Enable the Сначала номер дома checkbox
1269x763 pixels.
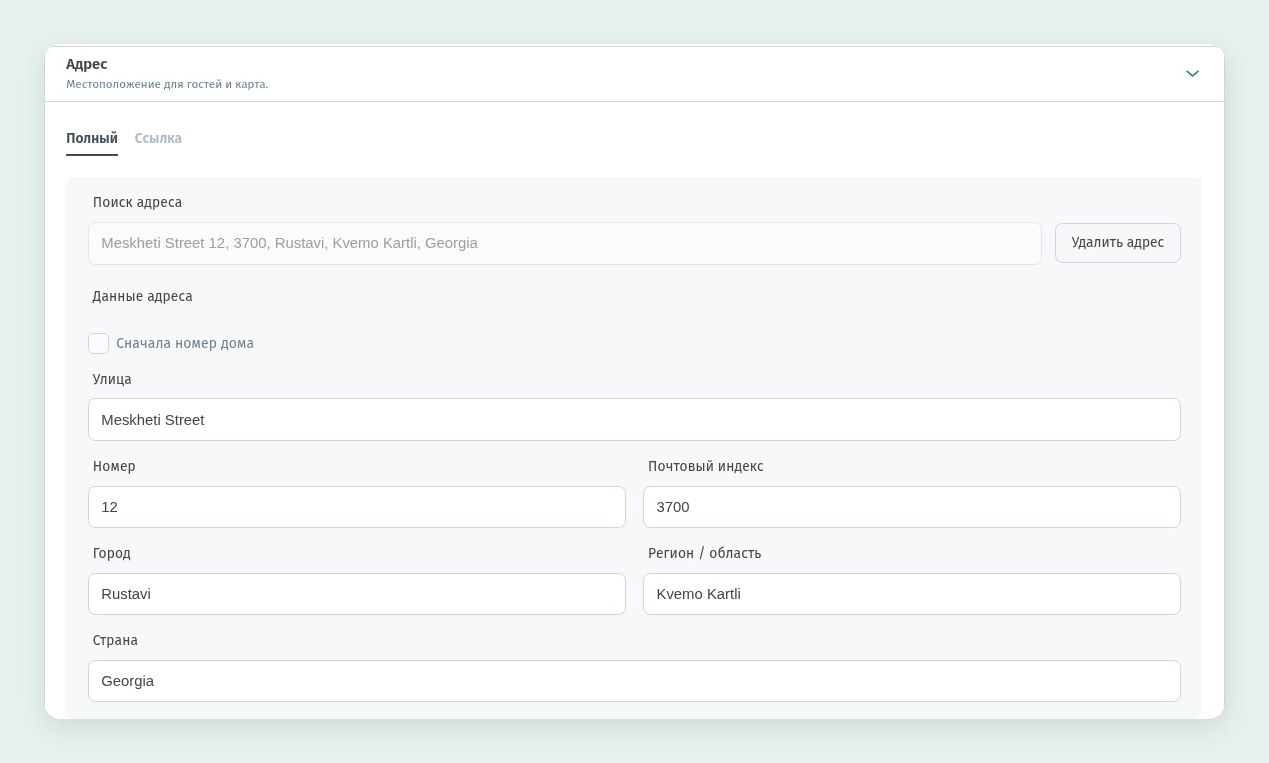99,344
